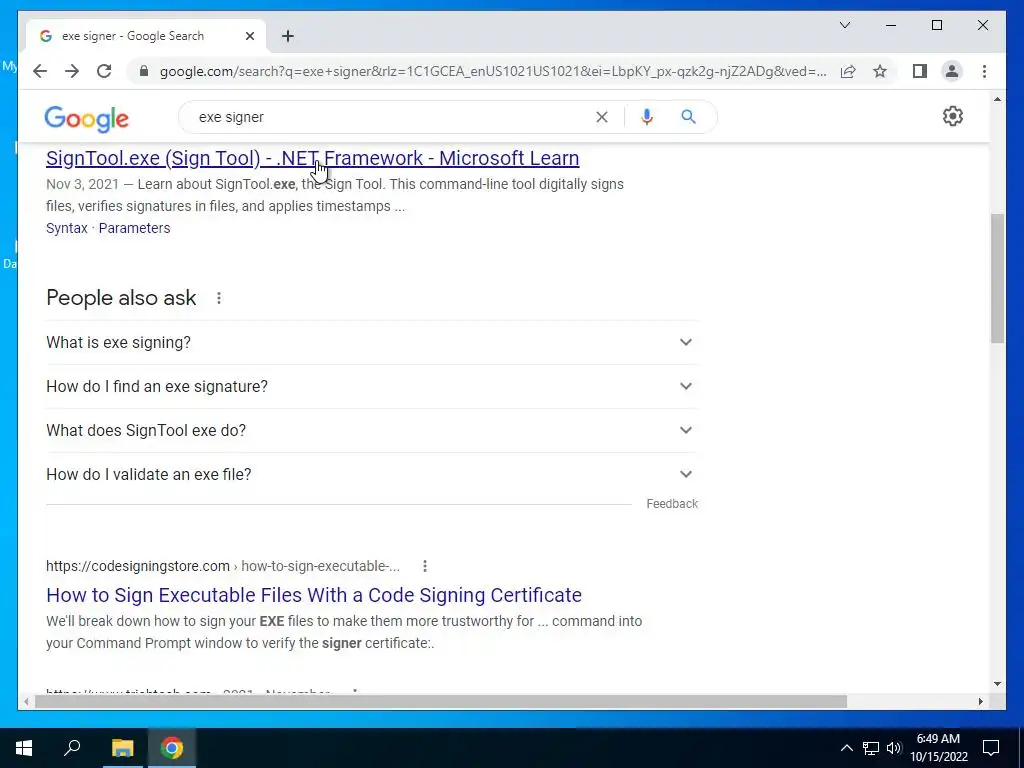Open the taskbar clock and date
Image resolution: width=1024 pixels, height=768 pixels.
938,748
